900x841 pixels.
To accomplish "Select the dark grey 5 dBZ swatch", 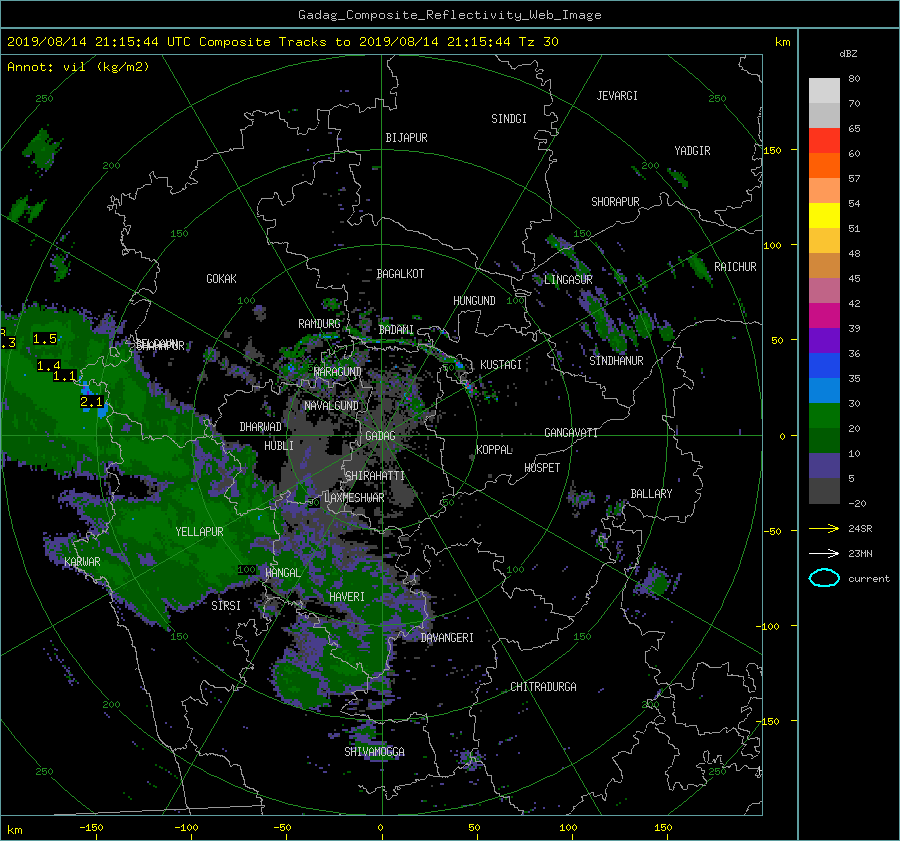I will (x=824, y=490).
